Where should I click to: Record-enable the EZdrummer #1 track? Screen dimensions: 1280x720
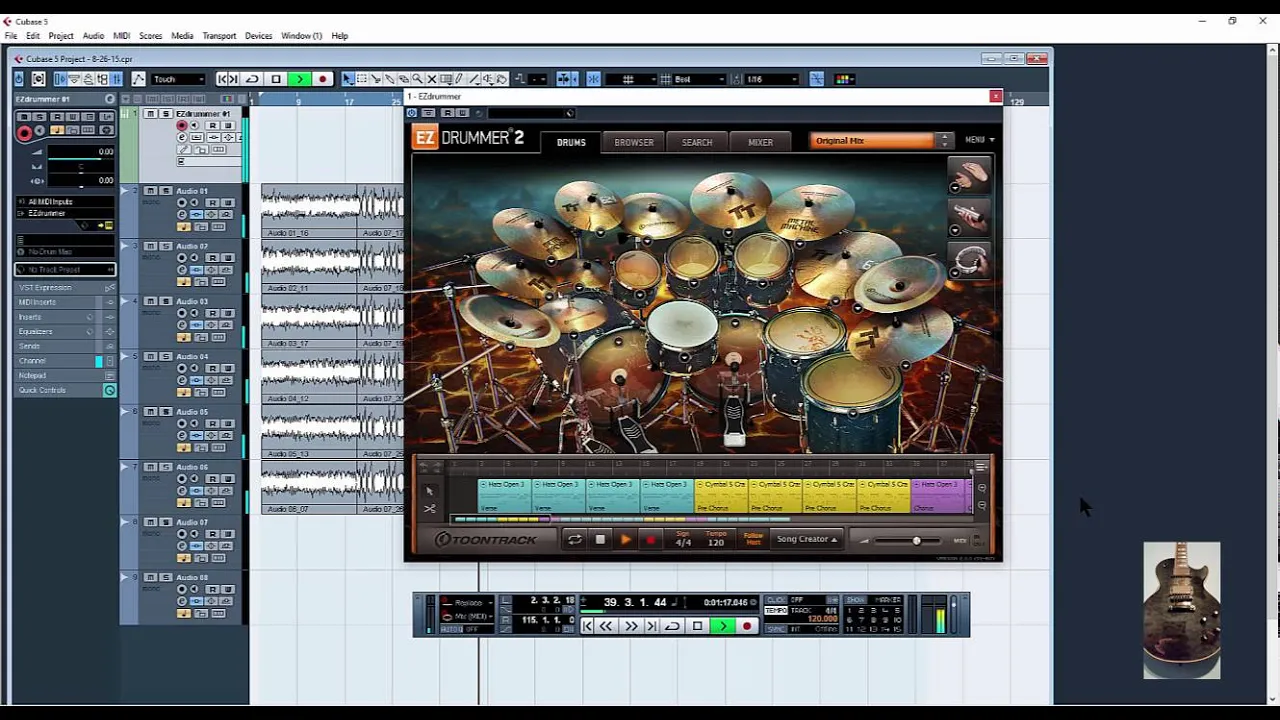point(181,126)
